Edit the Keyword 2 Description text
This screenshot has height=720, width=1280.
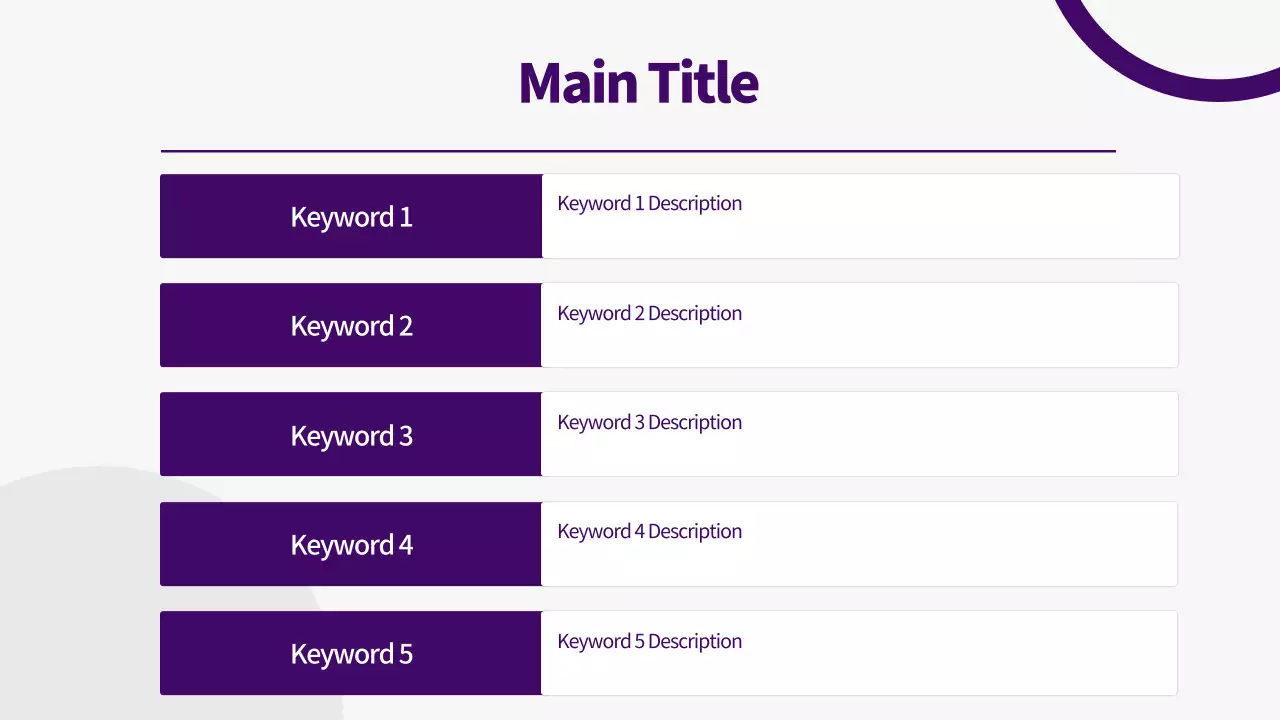pyautogui.click(x=649, y=314)
